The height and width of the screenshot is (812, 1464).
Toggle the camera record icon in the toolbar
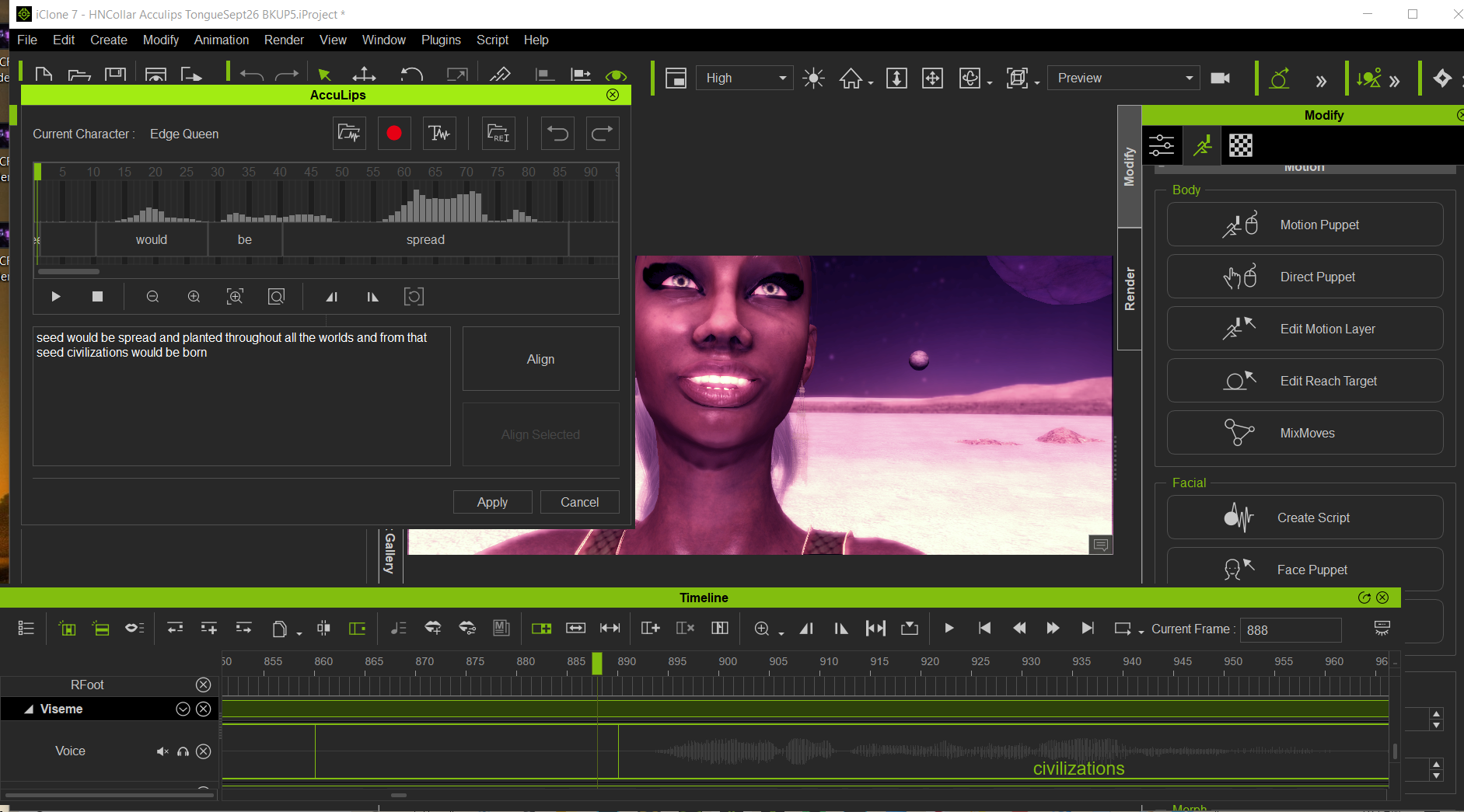(1221, 78)
